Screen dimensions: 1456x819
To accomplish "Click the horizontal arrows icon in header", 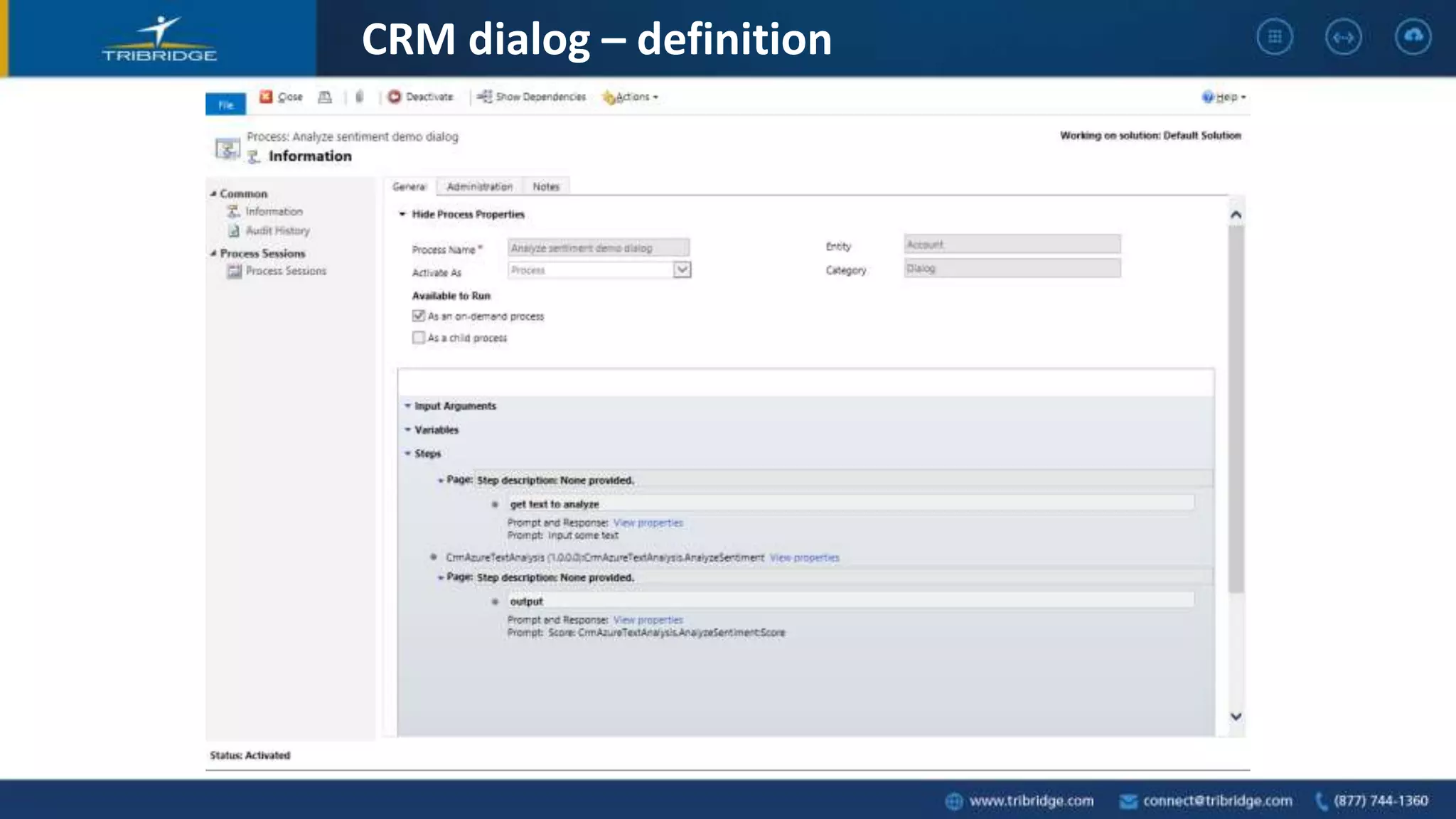I will (x=1344, y=37).
